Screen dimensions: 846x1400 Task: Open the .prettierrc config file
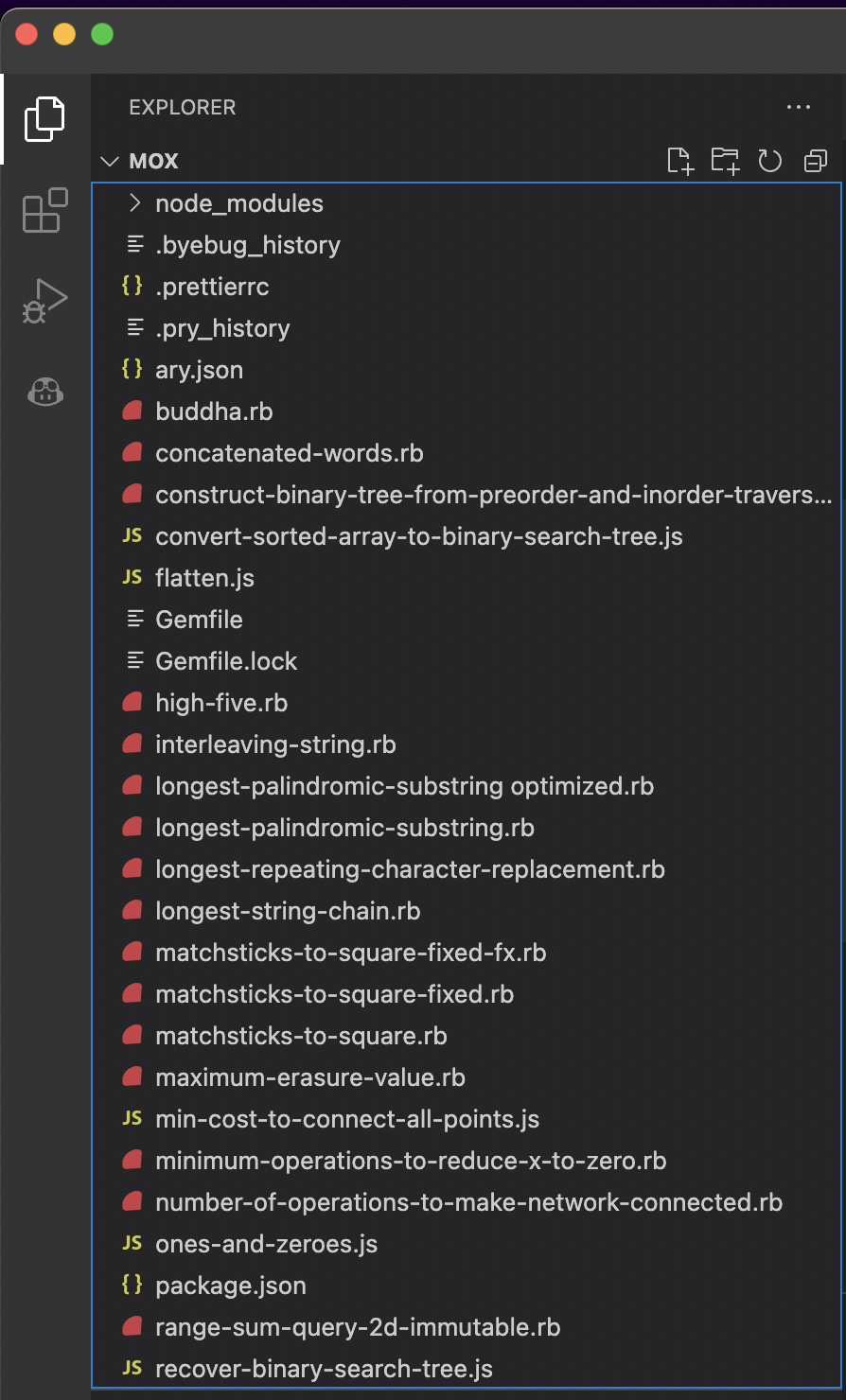212,286
